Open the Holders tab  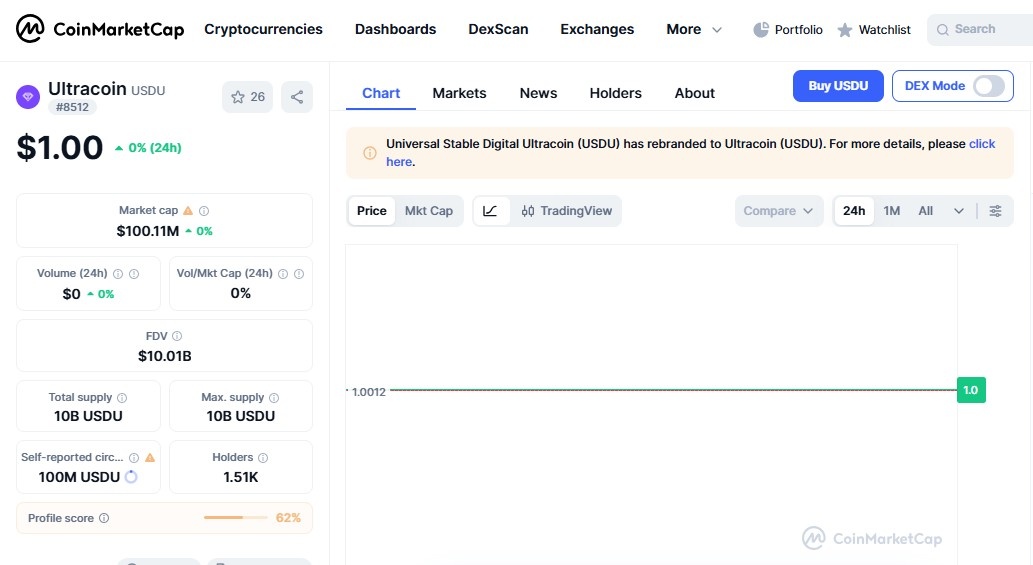click(615, 93)
